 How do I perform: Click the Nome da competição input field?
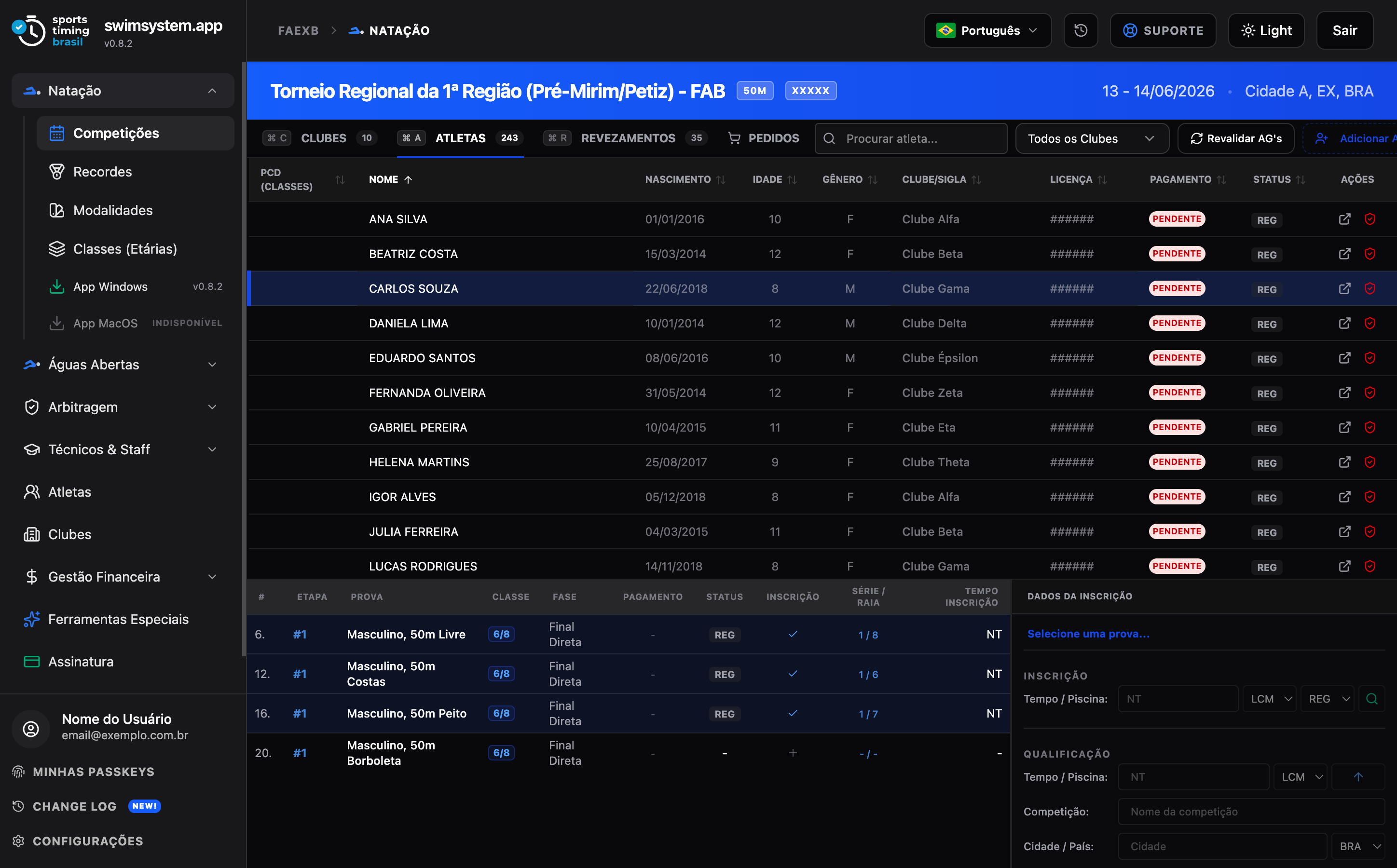1251,812
